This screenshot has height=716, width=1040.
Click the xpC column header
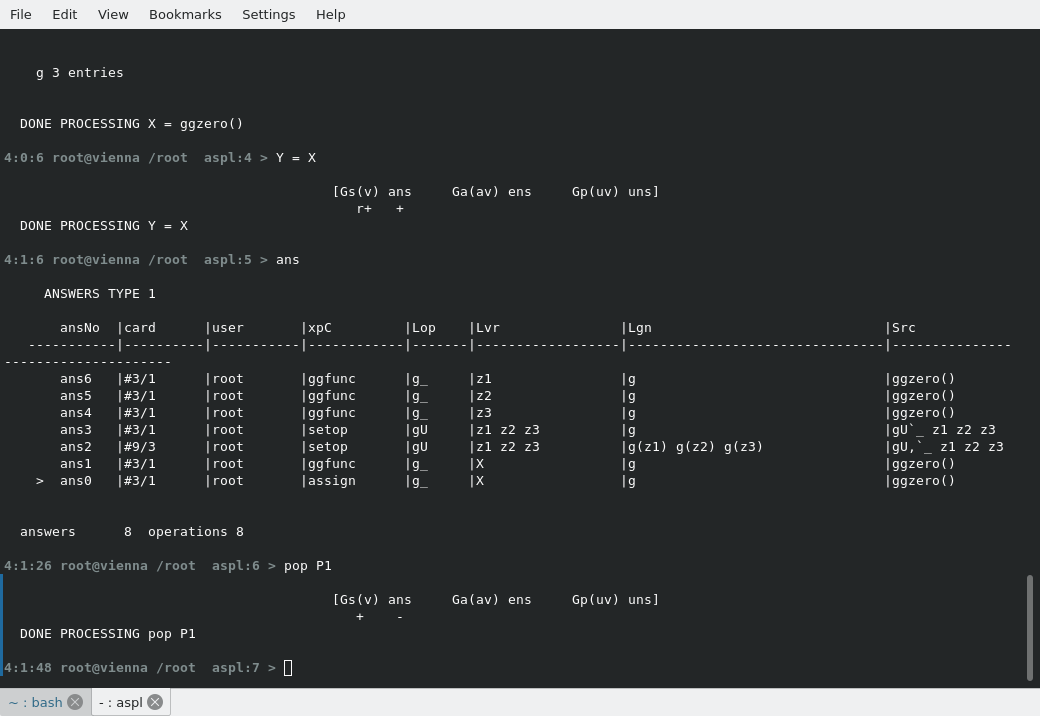(320, 328)
